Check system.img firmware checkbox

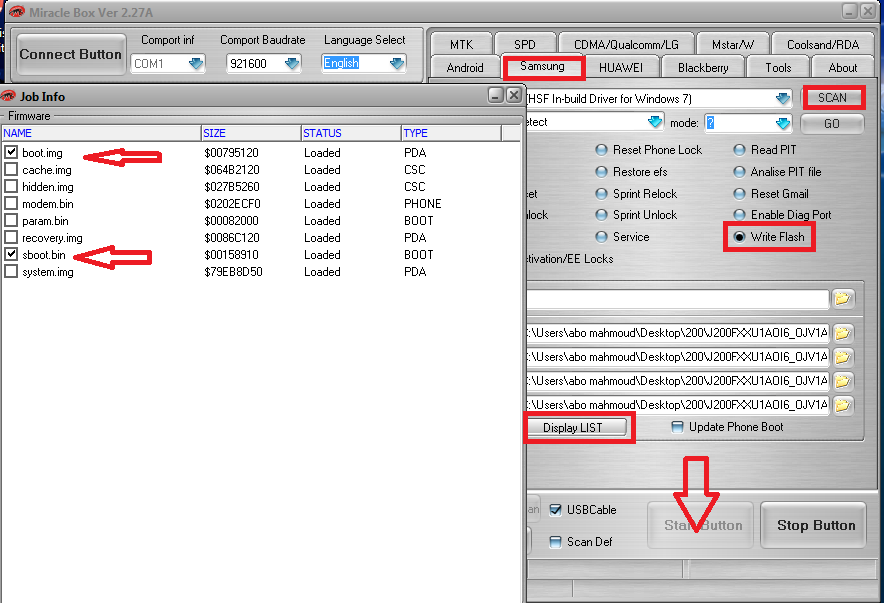(11, 271)
